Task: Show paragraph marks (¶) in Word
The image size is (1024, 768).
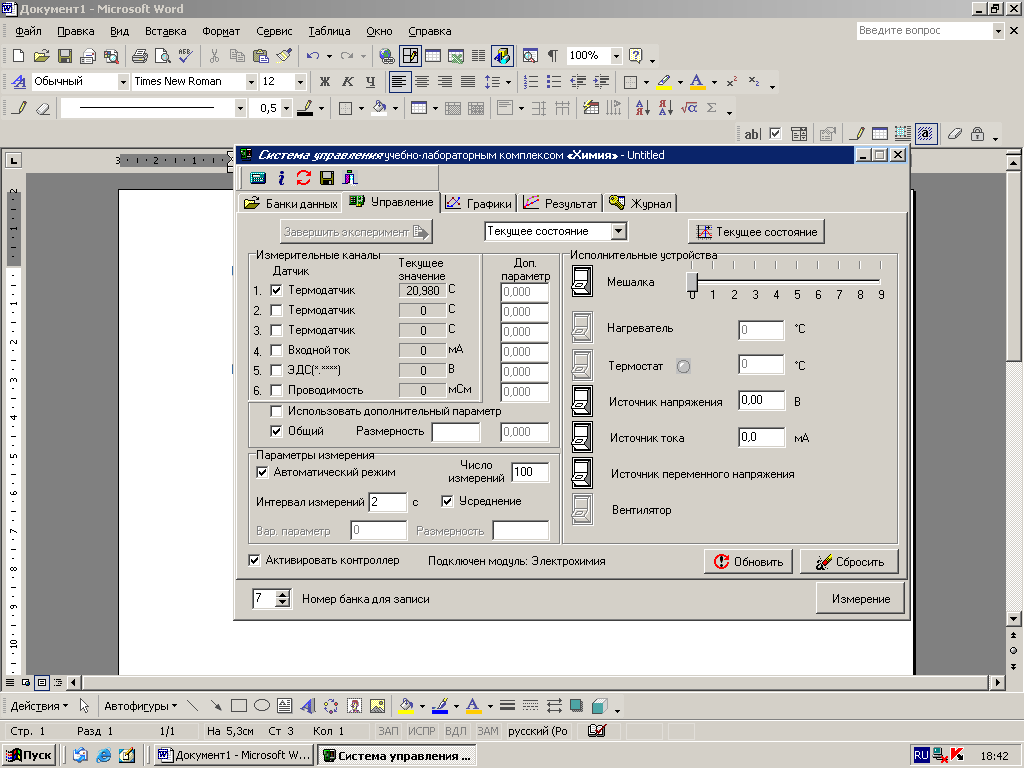Action: (552, 56)
